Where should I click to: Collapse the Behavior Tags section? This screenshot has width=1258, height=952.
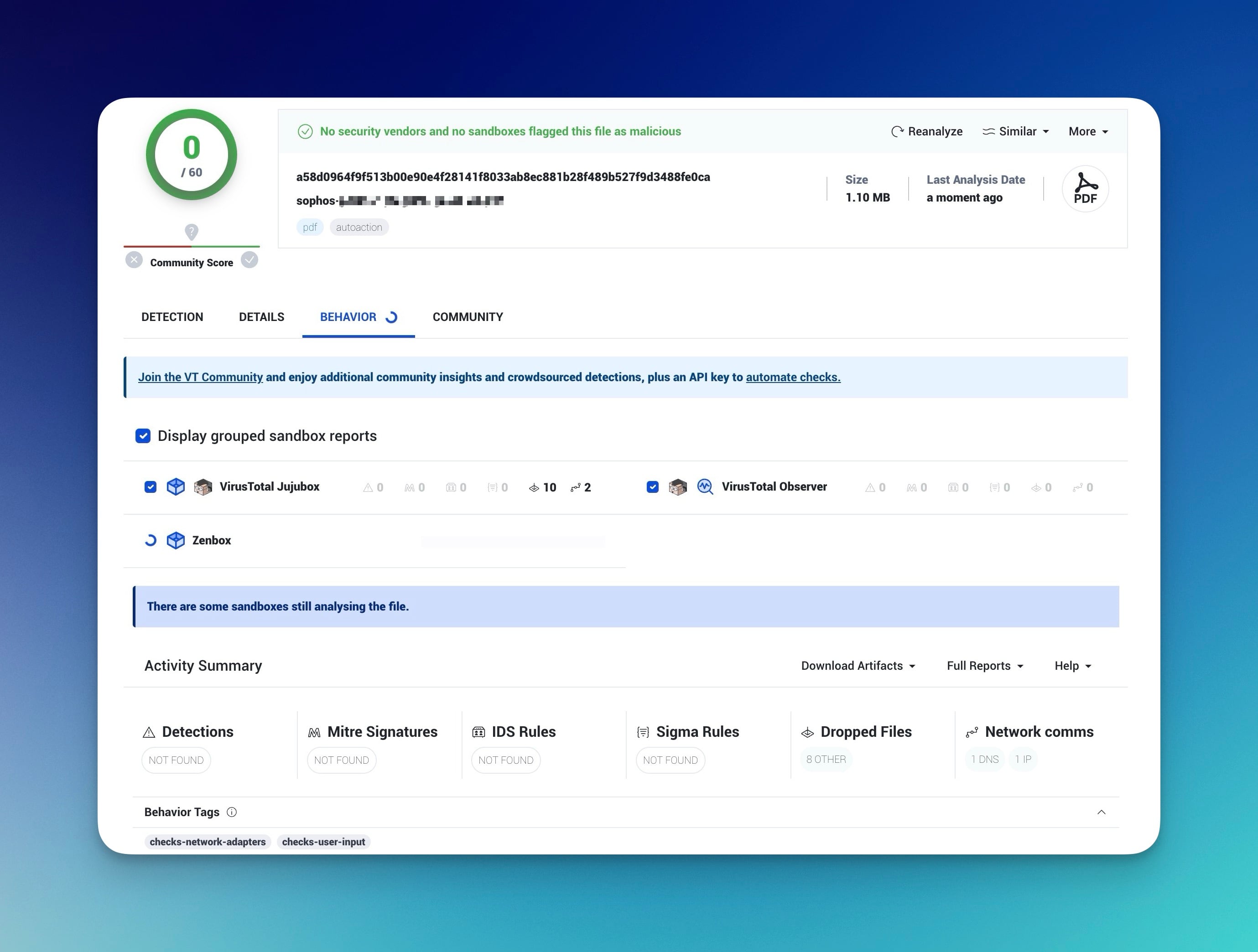click(x=1101, y=812)
